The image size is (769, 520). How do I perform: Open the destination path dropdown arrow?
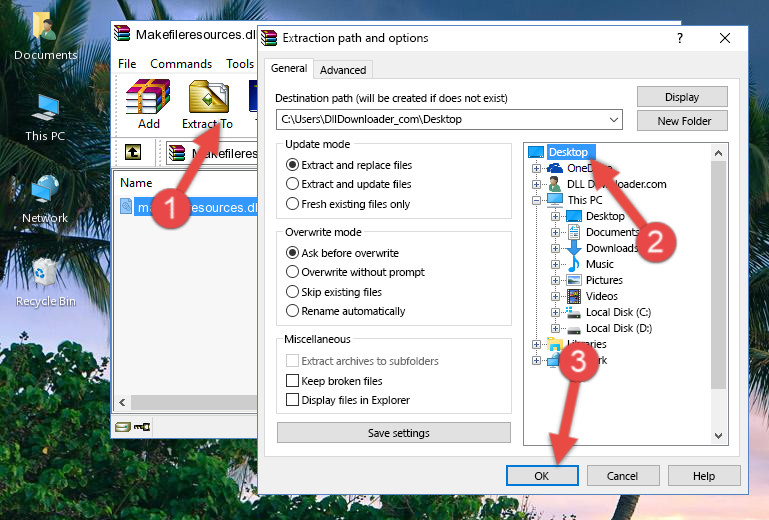click(x=614, y=119)
